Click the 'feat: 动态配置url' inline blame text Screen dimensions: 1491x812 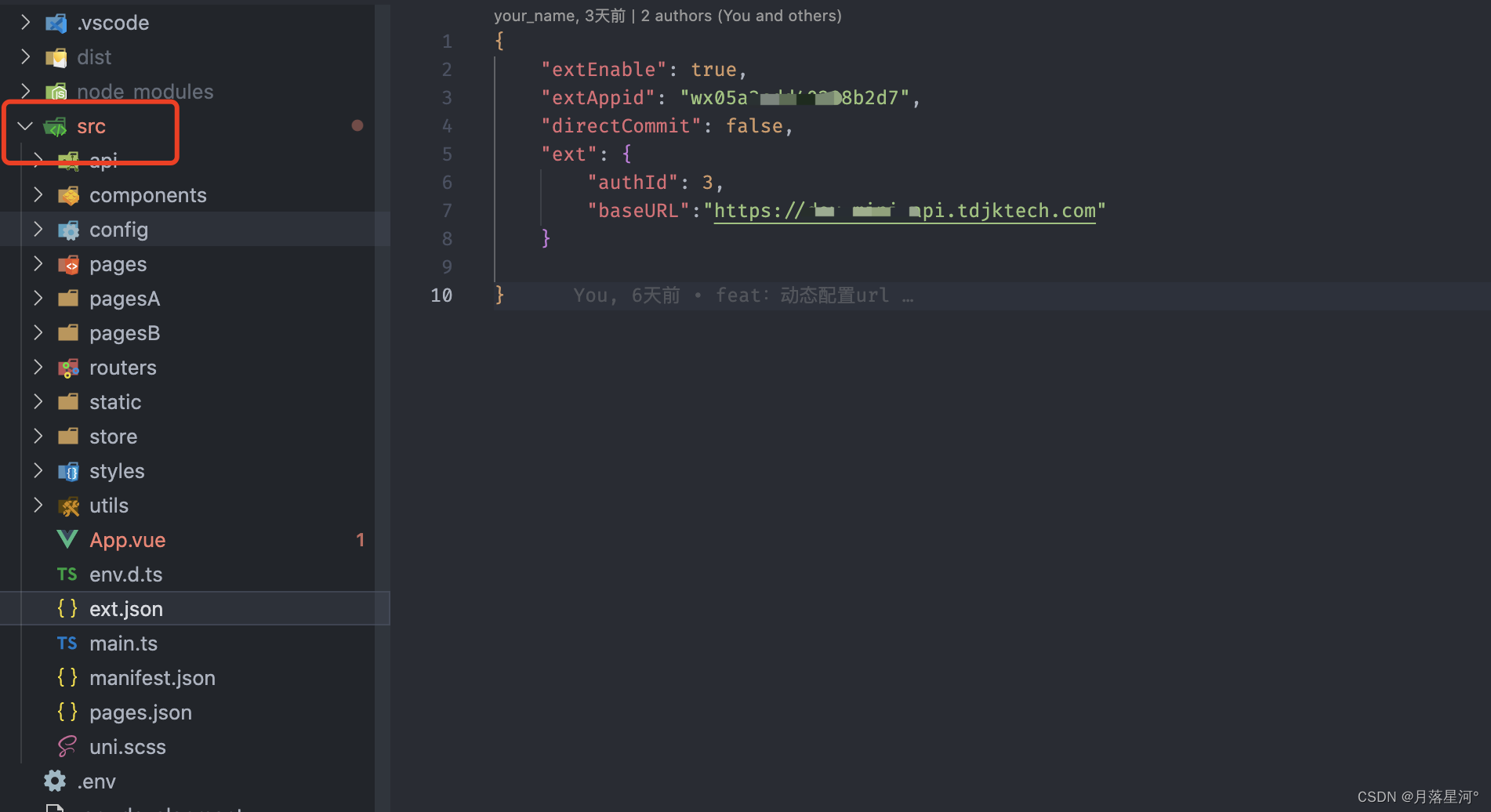(803, 295)
